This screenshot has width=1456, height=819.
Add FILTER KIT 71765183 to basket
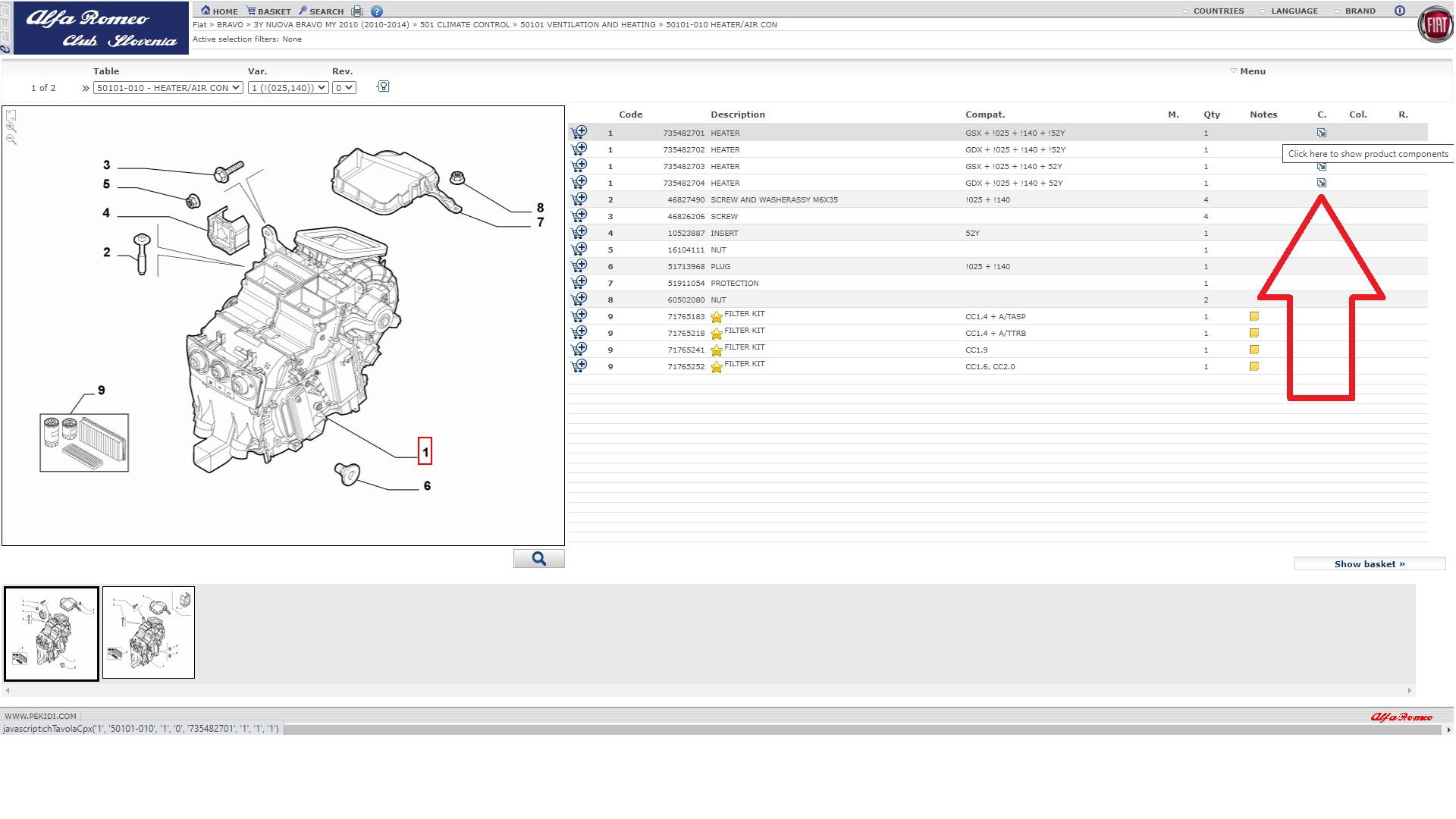click(579, 315)
